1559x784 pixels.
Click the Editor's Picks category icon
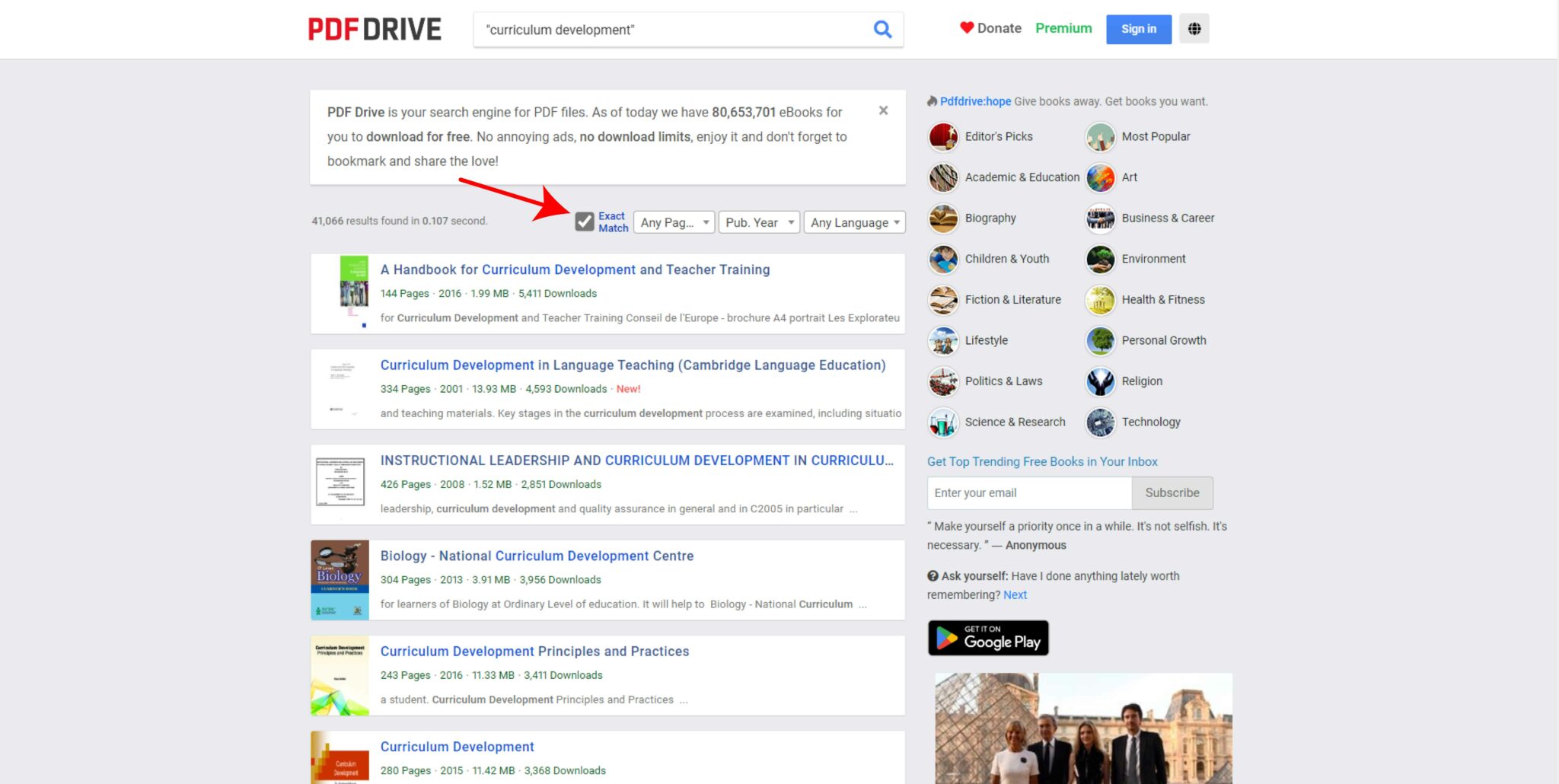click(943, 137)
